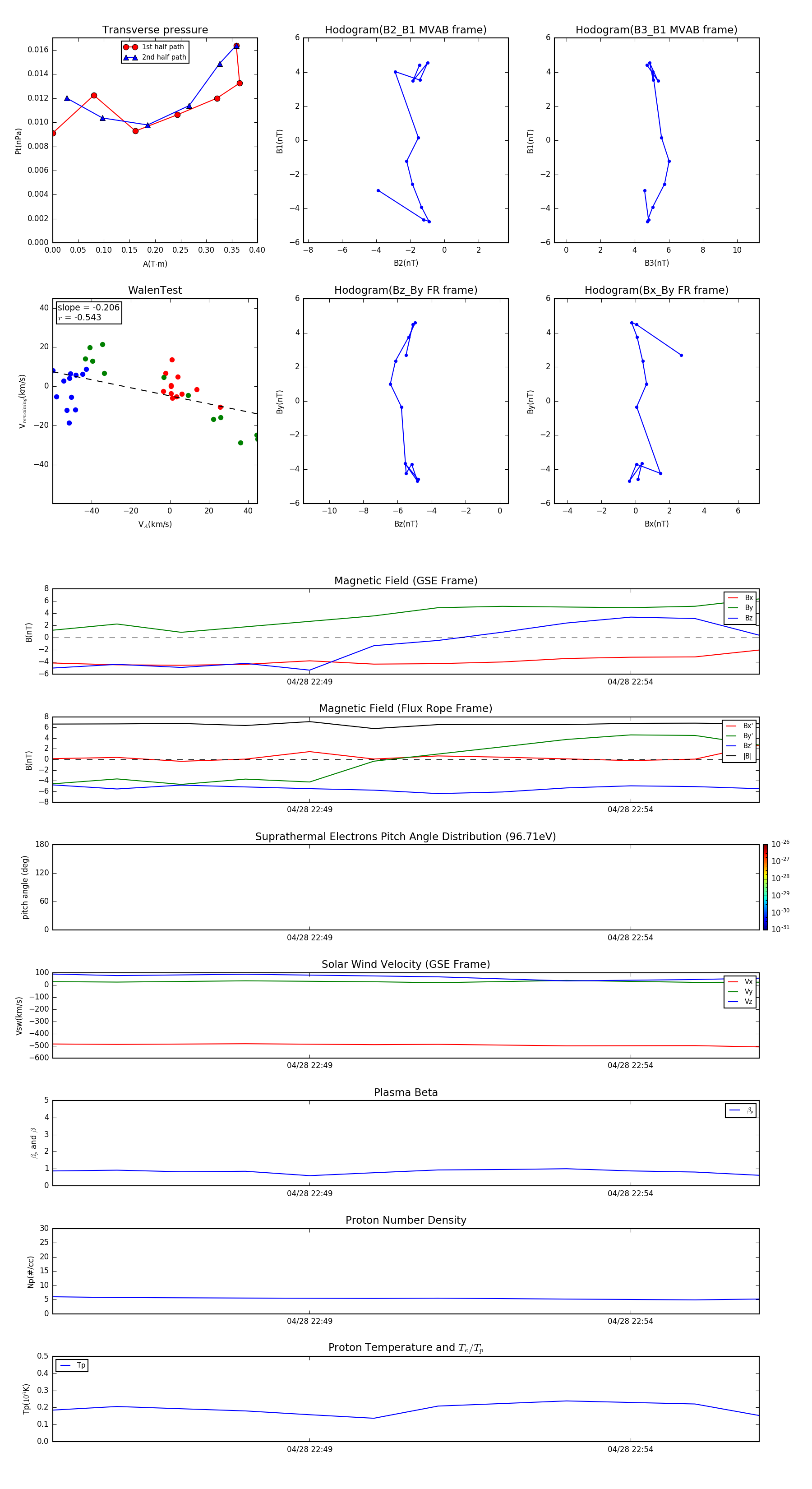Click '04/28 22:54' tick under GSE magnetic field
The width and height of the screenshot is (812, 1489).
click(x=631, y=682)
